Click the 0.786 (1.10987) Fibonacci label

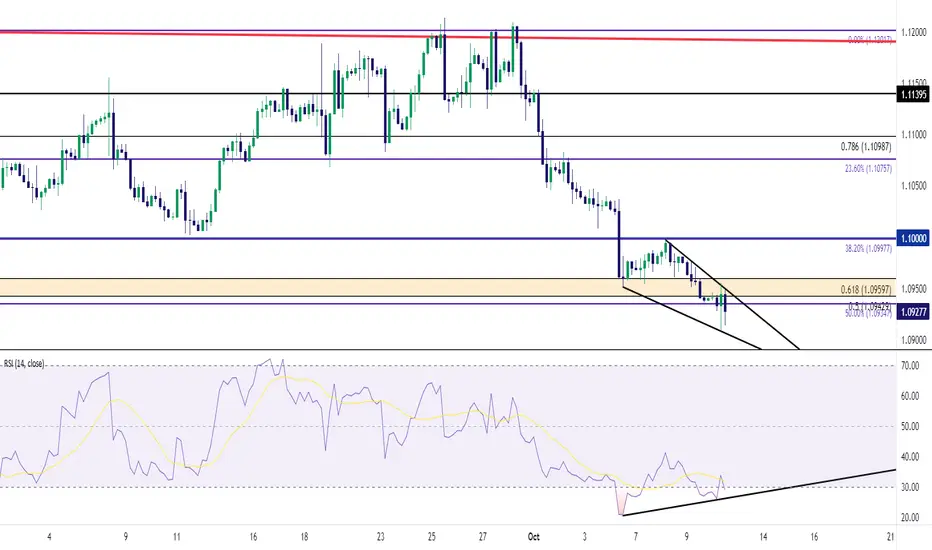click(x=865, y=146)
